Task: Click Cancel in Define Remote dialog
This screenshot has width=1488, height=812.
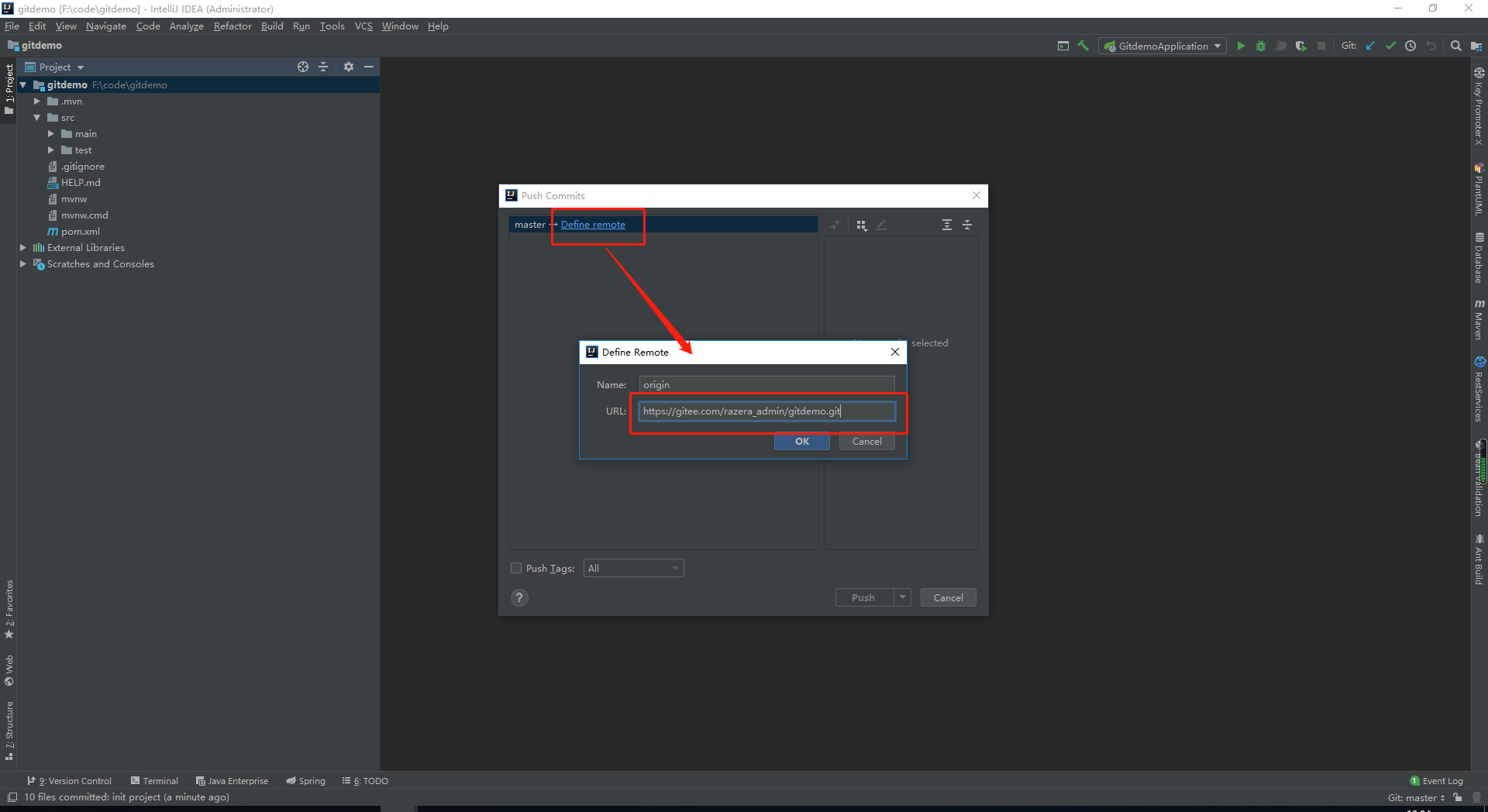Action: click(866, 442)
